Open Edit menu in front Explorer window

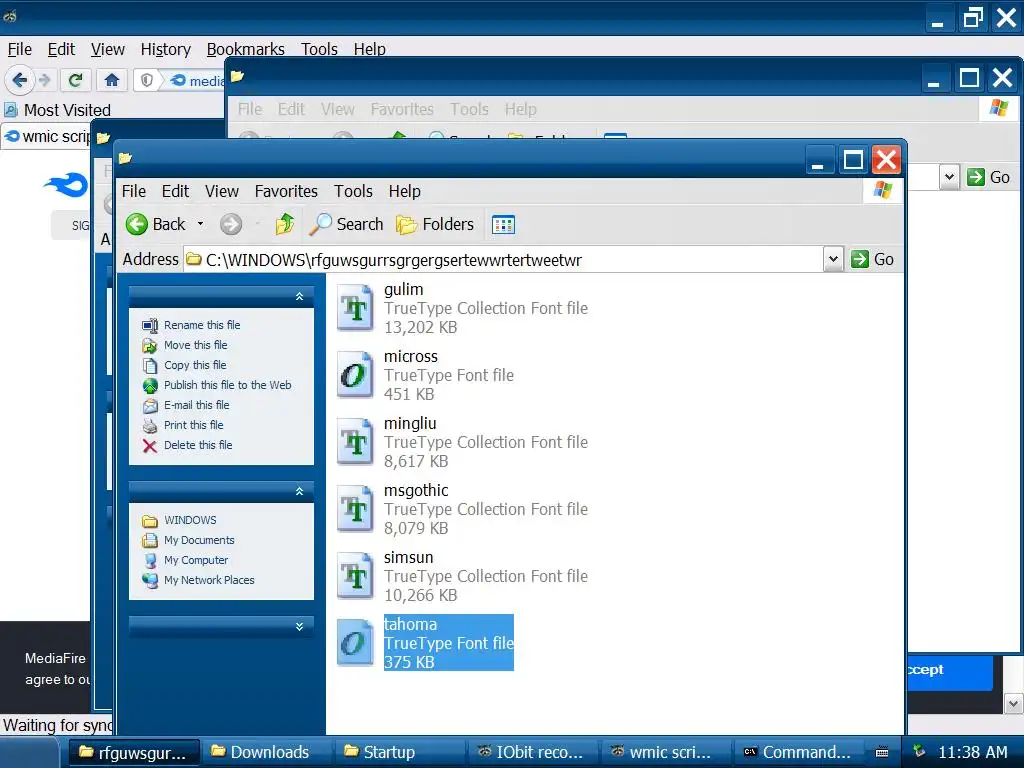pos(175,191)
